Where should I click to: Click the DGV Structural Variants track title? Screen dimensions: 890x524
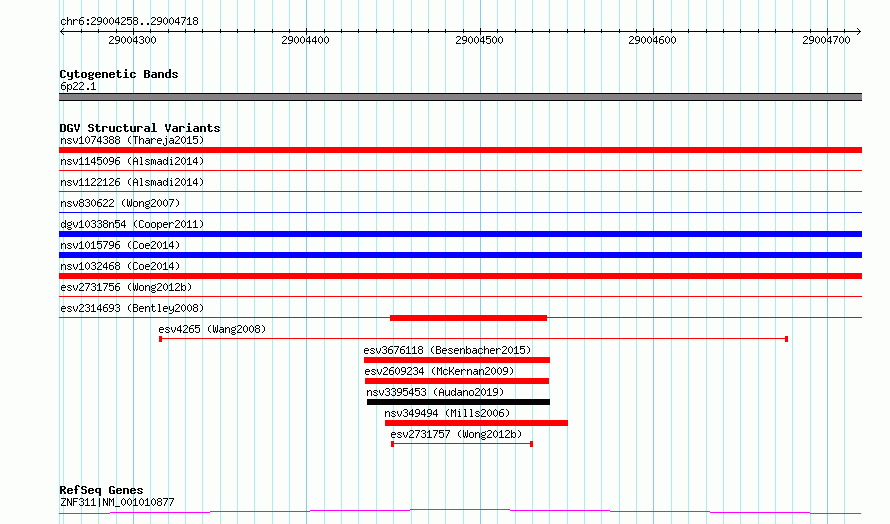pyautogui.click(x=140, y=128)
